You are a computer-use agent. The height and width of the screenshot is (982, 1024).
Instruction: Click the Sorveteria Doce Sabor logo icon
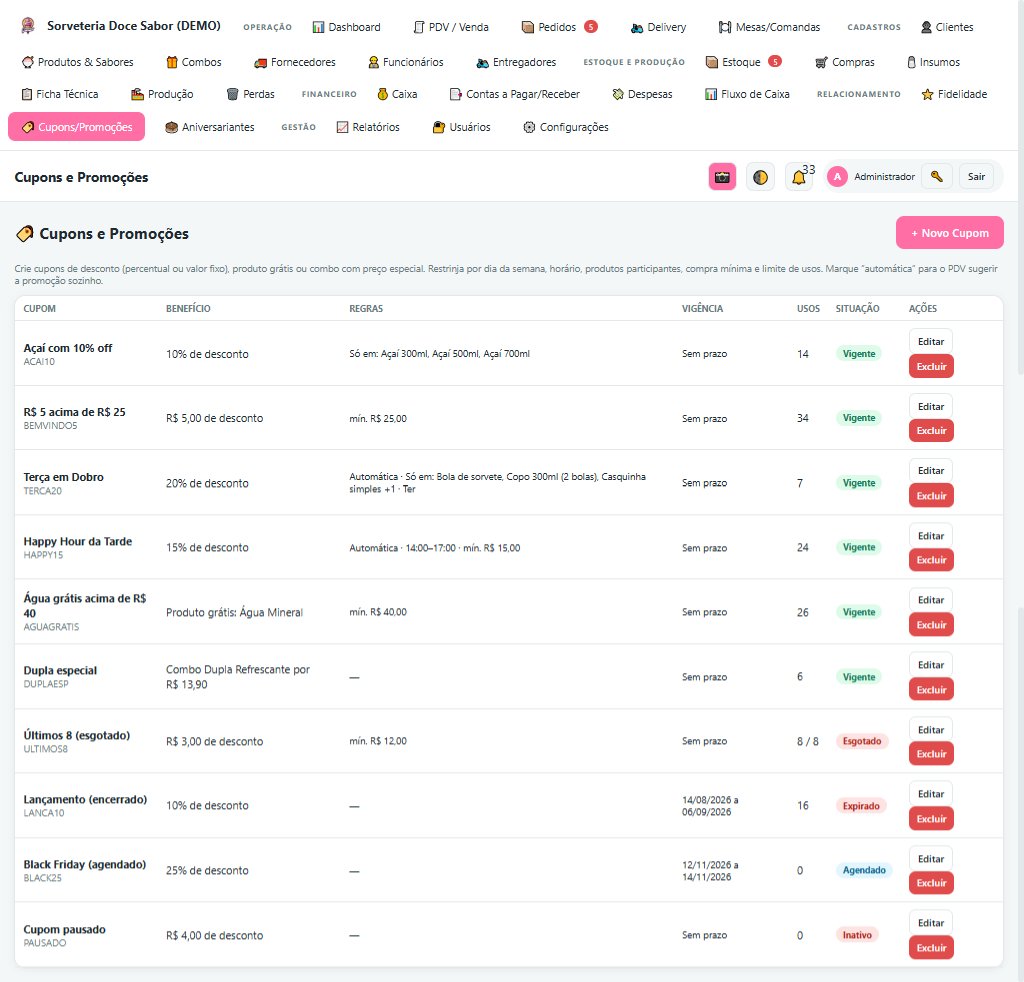click(x=27, y=25)
